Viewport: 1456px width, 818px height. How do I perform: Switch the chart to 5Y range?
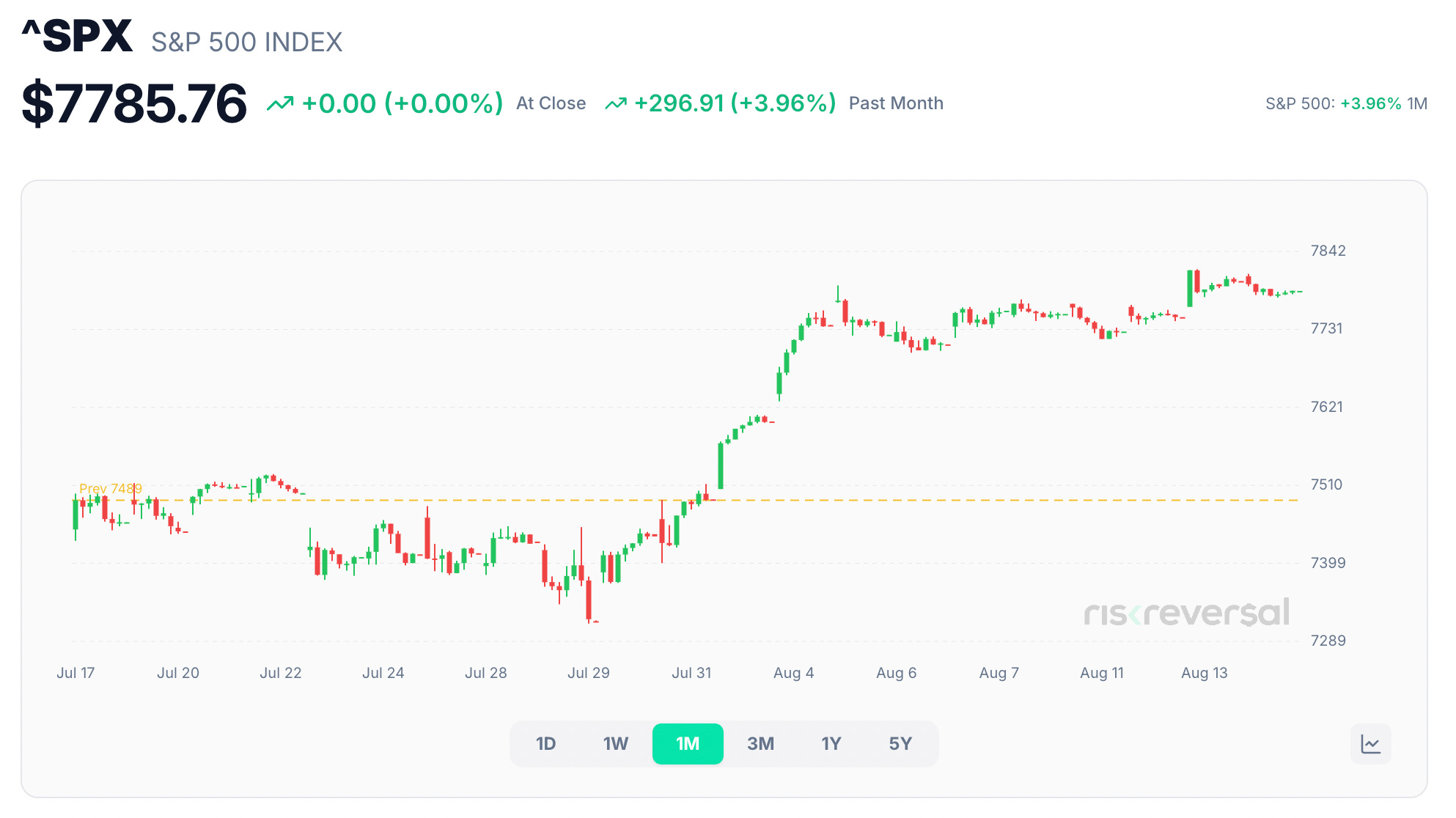900,744
